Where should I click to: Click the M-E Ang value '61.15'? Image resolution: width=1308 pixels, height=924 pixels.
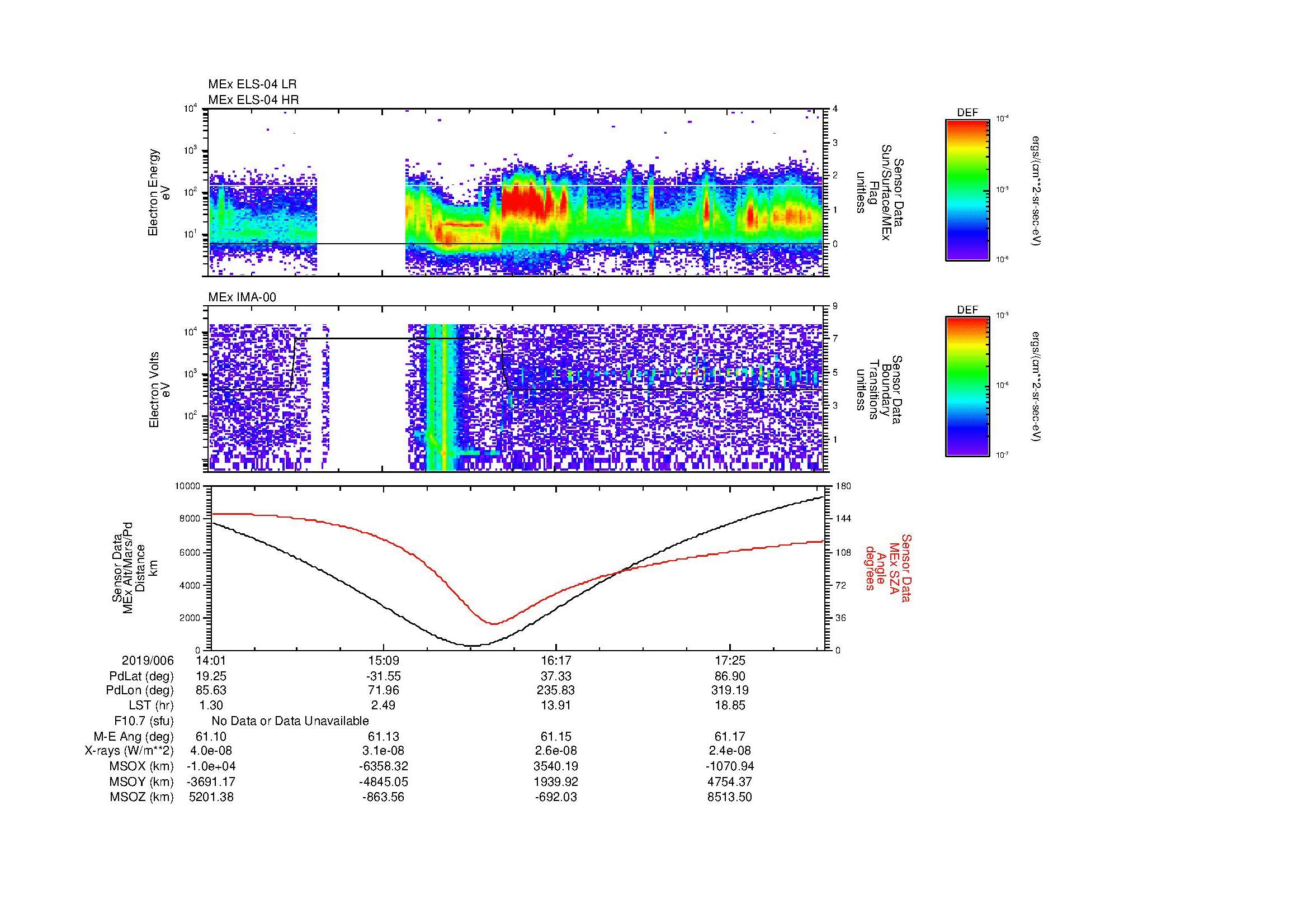click(556, 737)
